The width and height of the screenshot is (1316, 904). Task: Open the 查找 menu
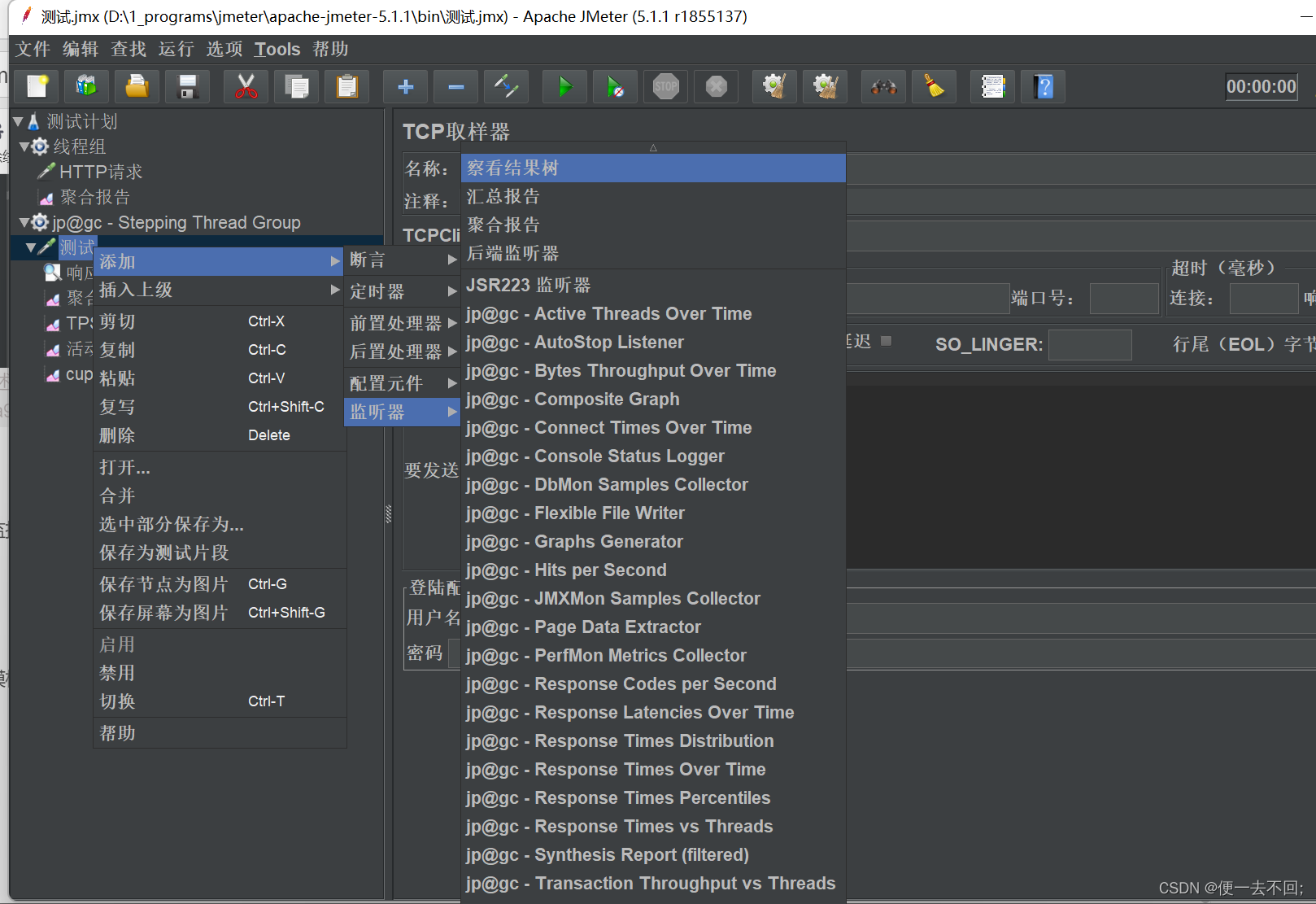point(129,49)
